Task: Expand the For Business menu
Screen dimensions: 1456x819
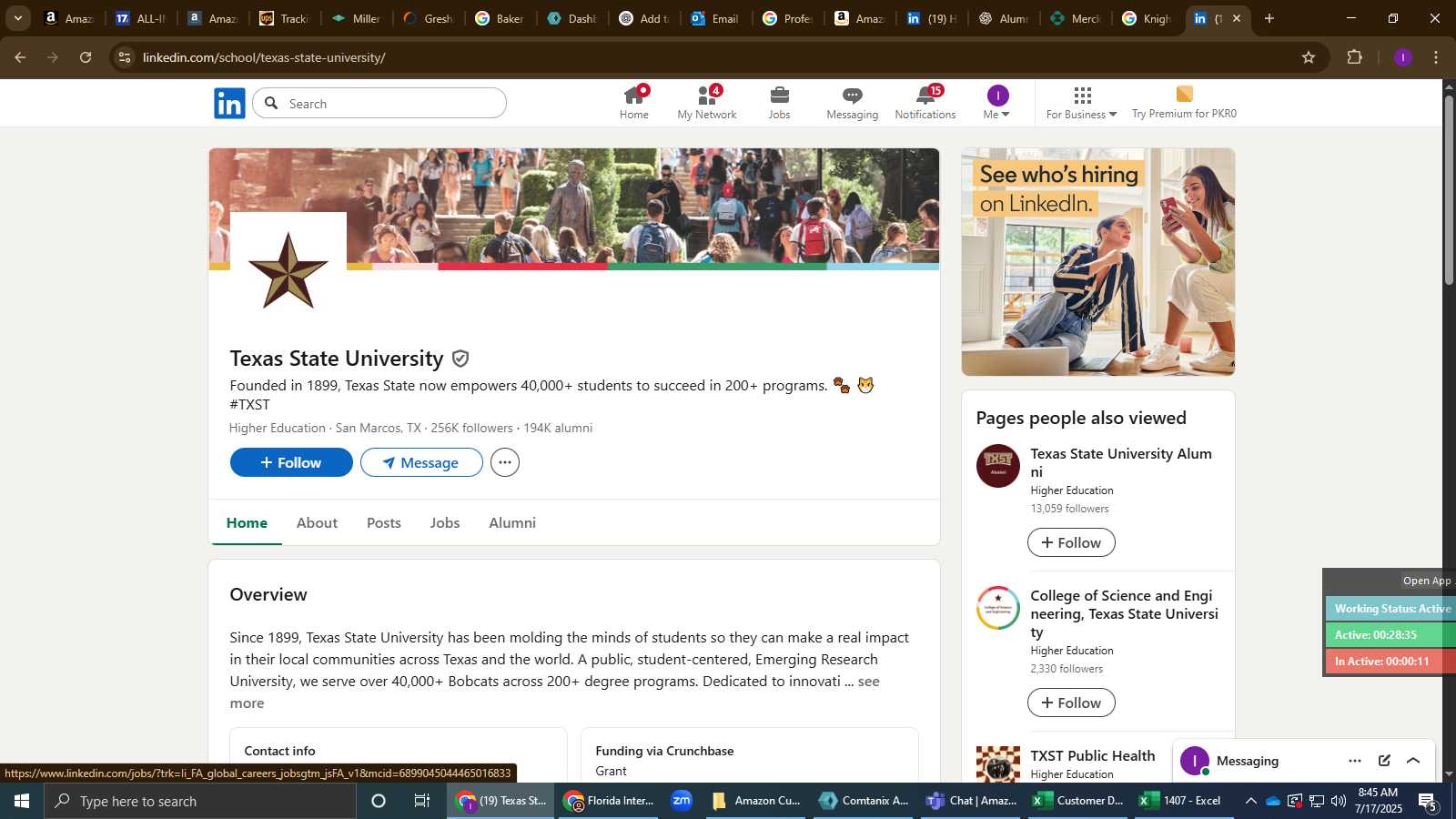Action: (1082, 103)
